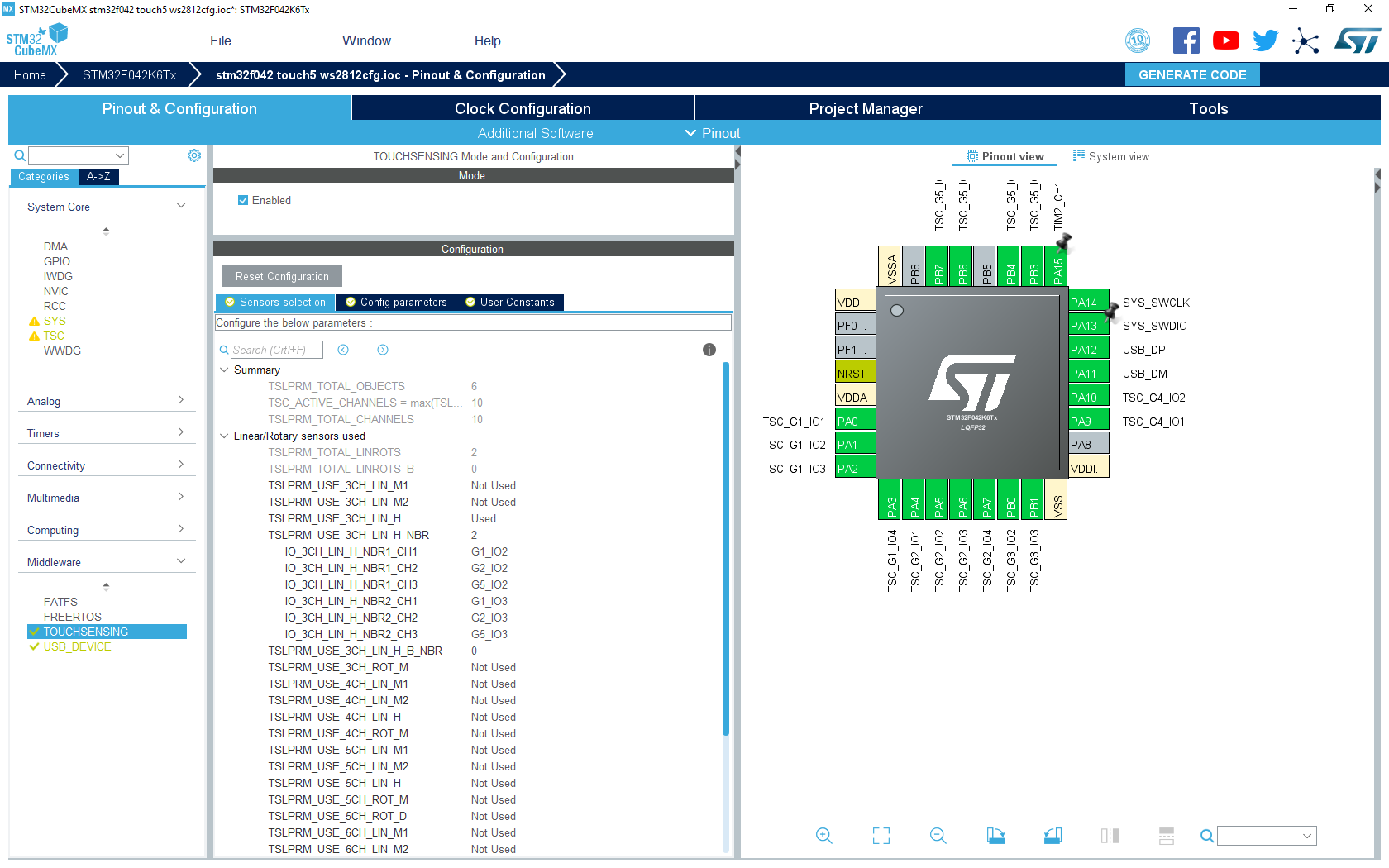This screenshot has width=1389, height=868.
Task: Open Config parameters tab
Action: point(396,303)
